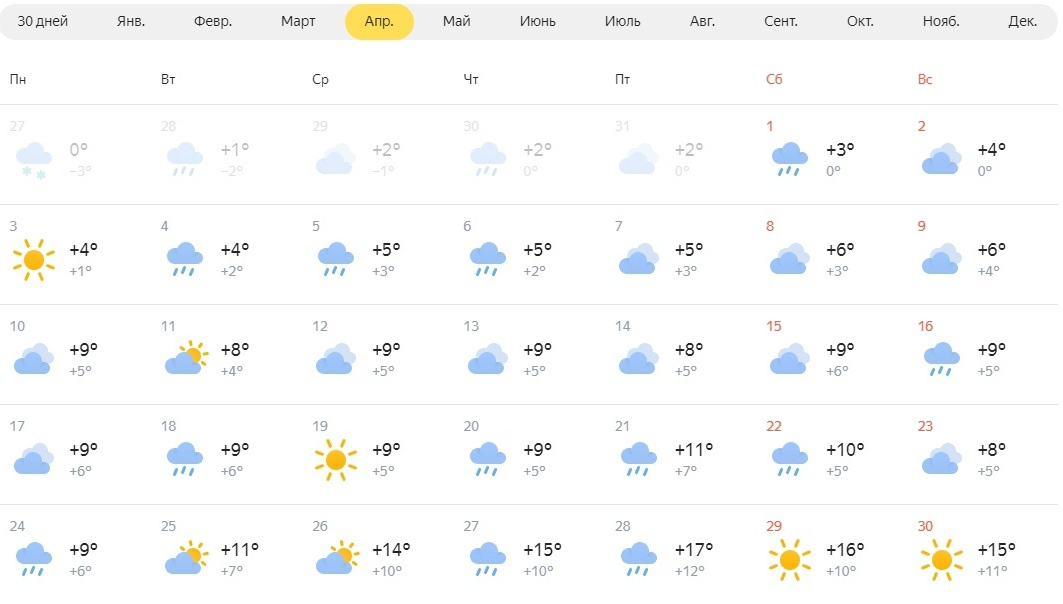Click the highlighted Апр. tab
The image size is (1063, 604).
tap(379, 21)
